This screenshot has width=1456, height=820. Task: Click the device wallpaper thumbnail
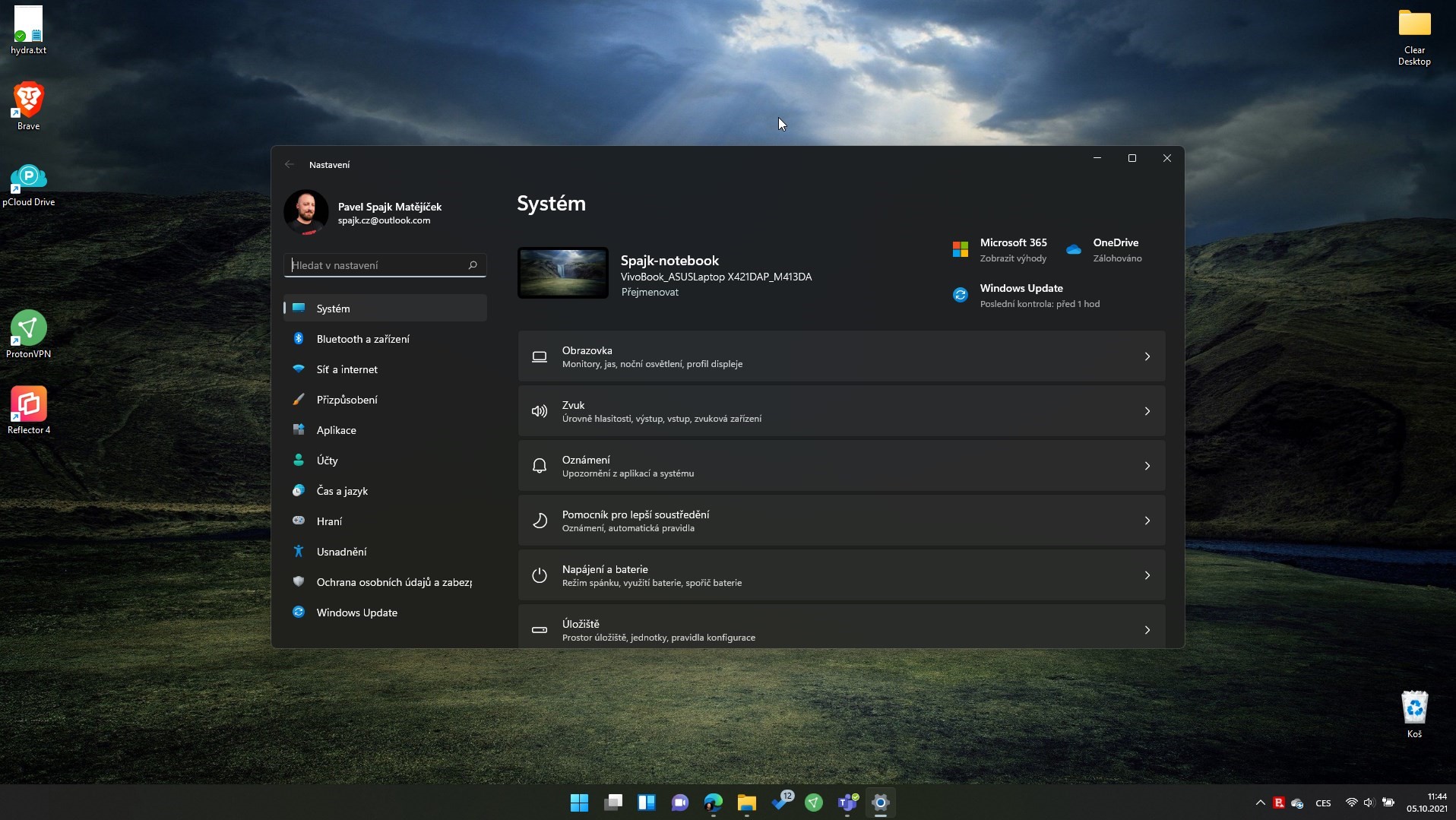pyautogui.click(x=563, y=272)
